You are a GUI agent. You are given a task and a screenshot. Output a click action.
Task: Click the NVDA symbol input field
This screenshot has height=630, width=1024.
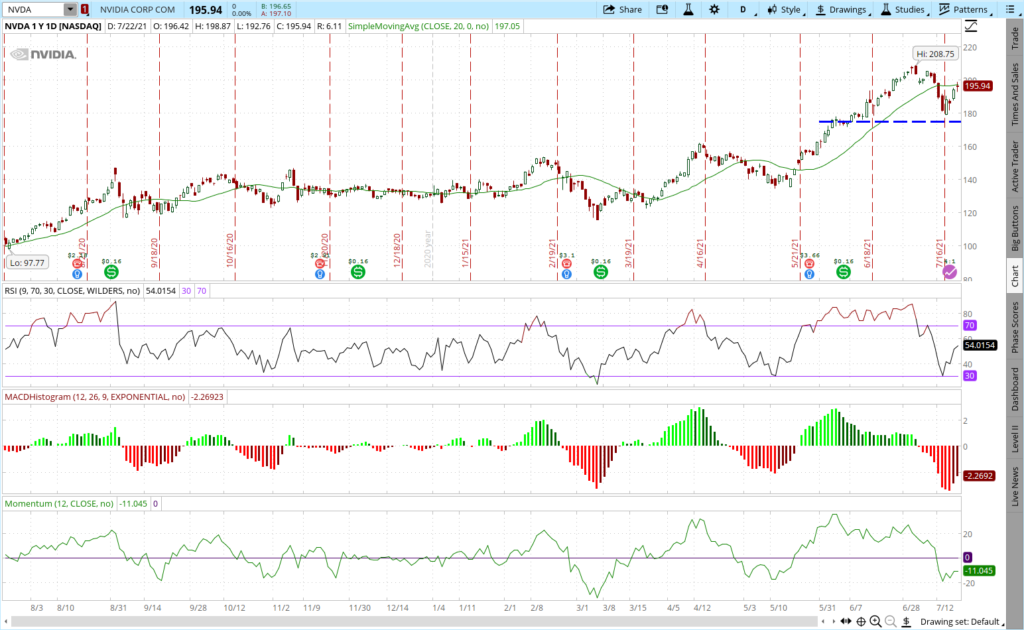(34, 9)
